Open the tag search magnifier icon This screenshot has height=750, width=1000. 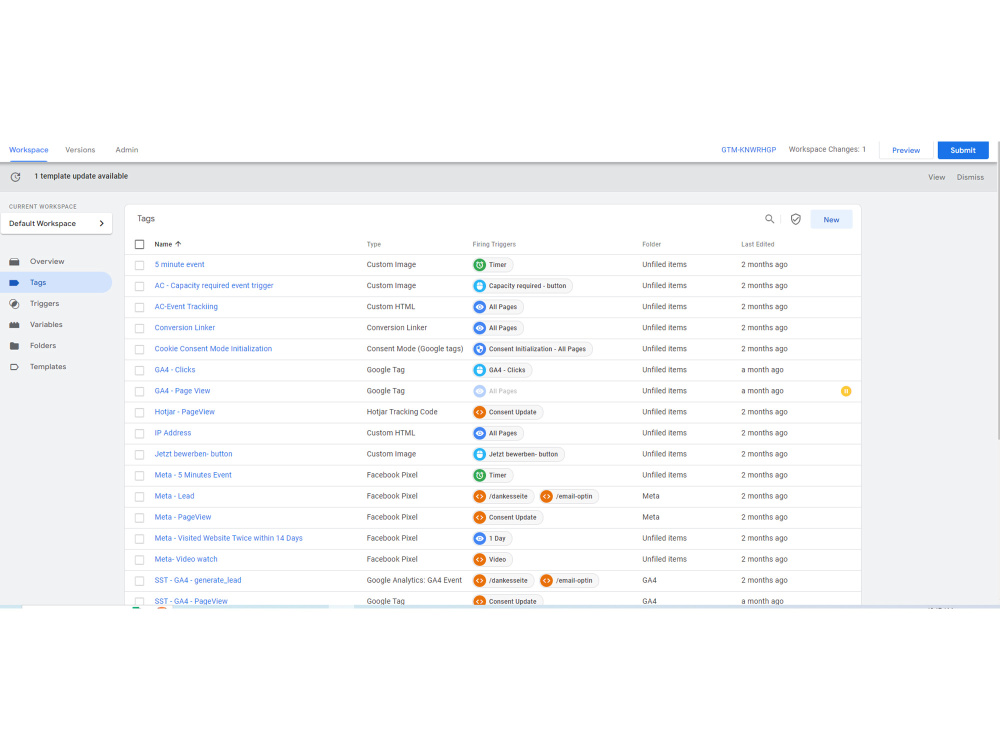coord(770,219)
